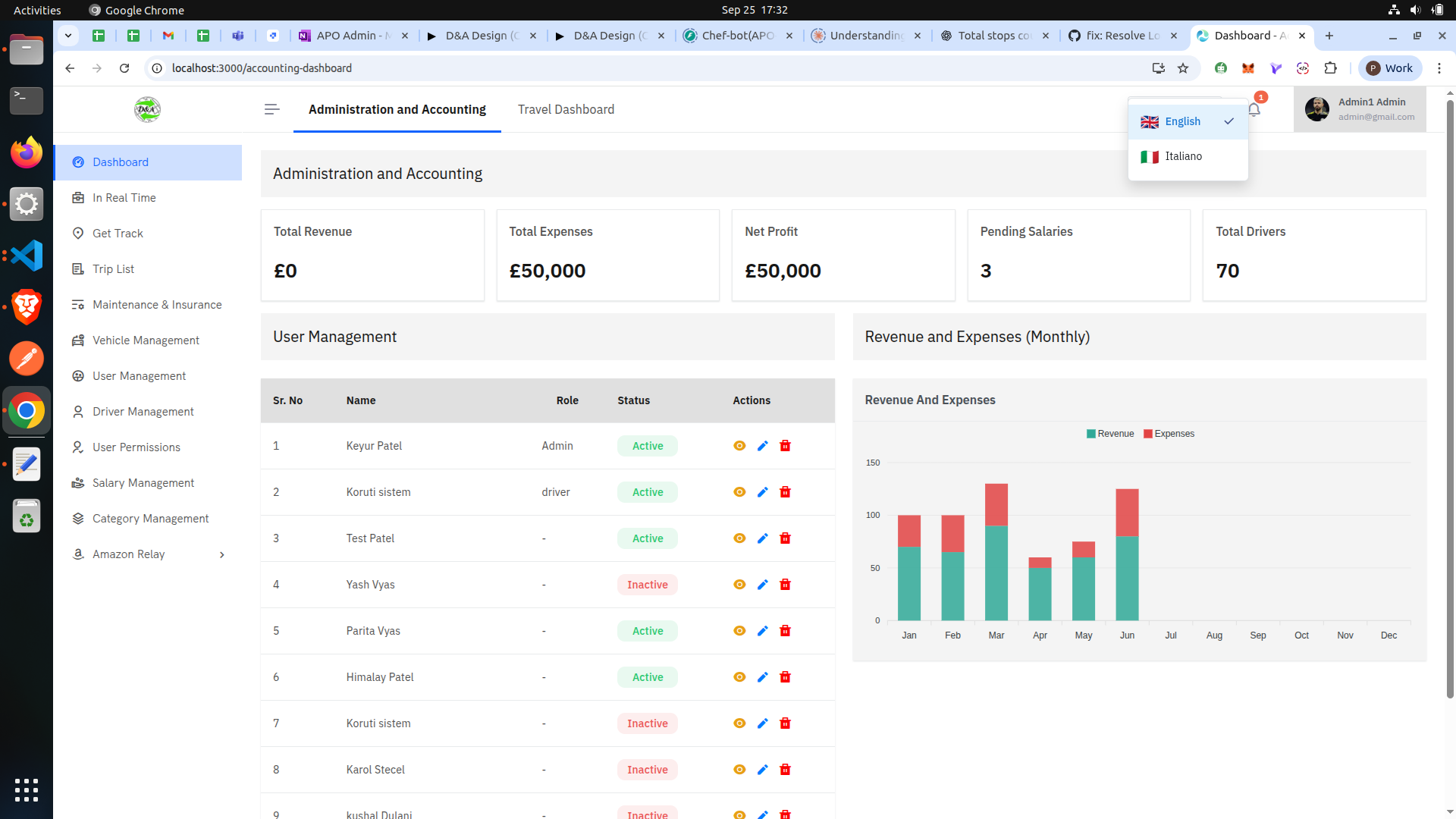Expand Amazon Relay submenu chevron
This screenshot has width=1456, height=819.
(x=222, y=555)
